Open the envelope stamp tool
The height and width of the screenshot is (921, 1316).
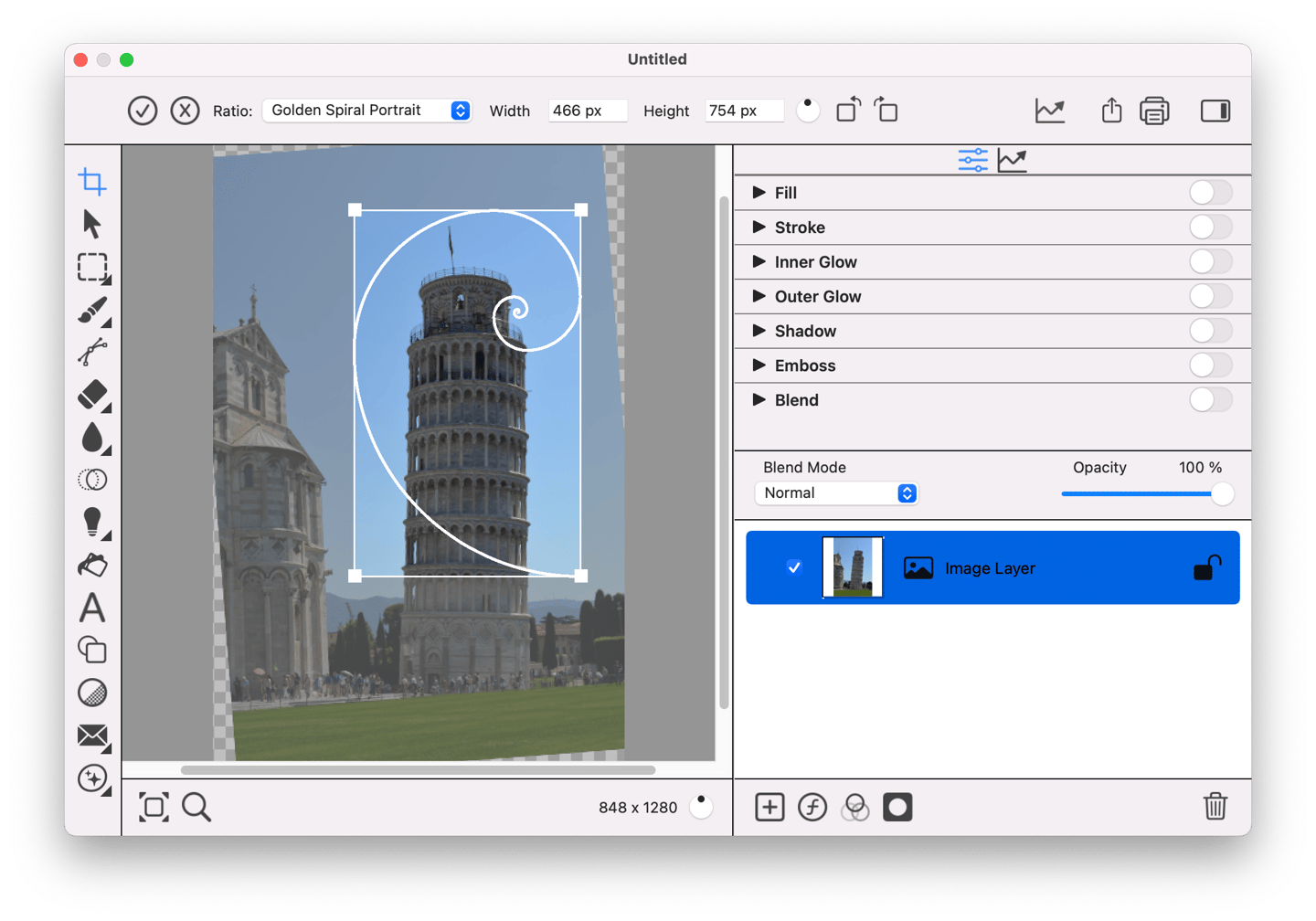pyautogui.click(x=93, y=736)
